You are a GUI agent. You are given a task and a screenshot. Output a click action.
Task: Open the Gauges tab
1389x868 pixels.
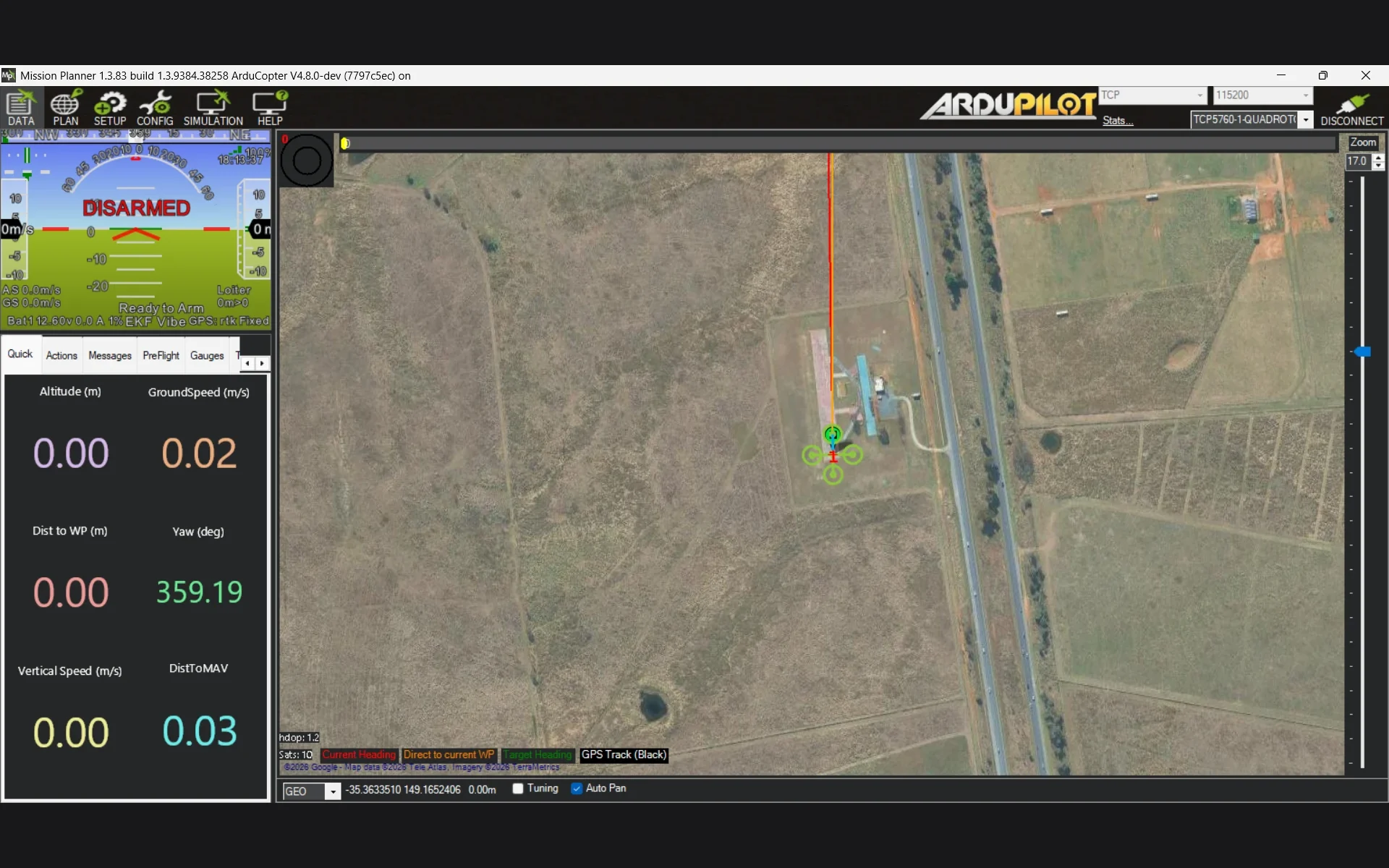point(207,355)
